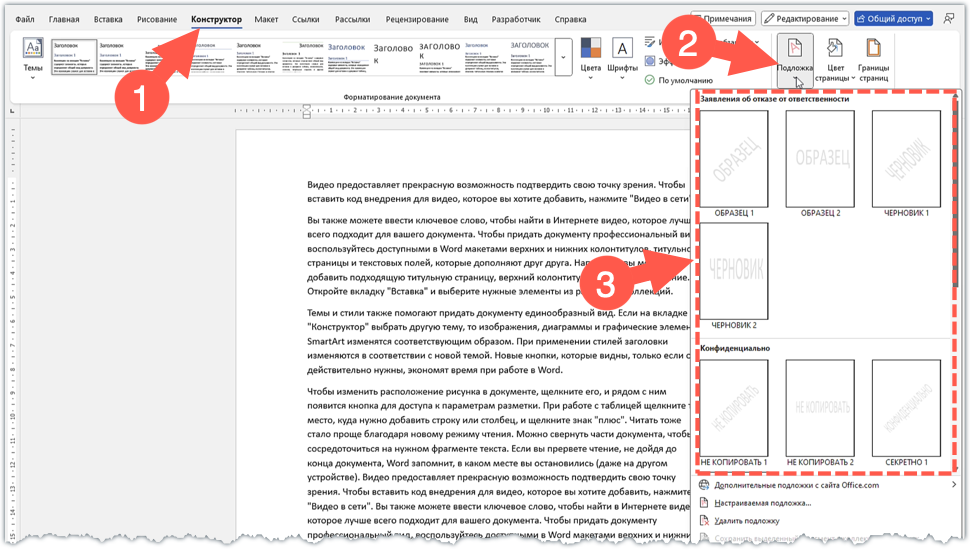Open the Рассылки tab
This screenshot has width=970, height=550.
click(353, 19)
